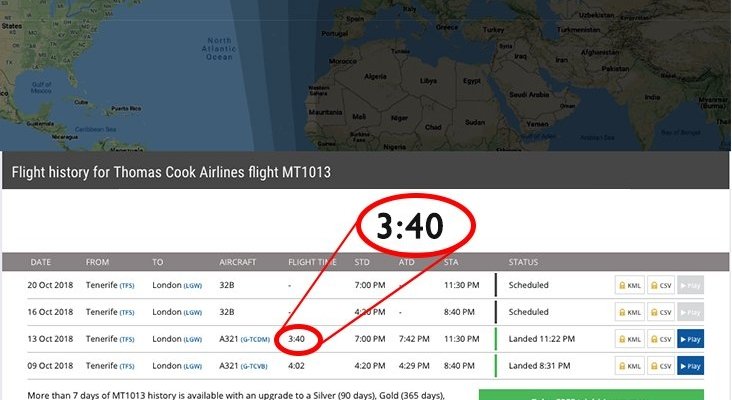Viewport: 732px width, 400px height.
Task: Click flight time 4:02 in 09 Oct row
Action: pyautogui.click(x=296, y=366)
